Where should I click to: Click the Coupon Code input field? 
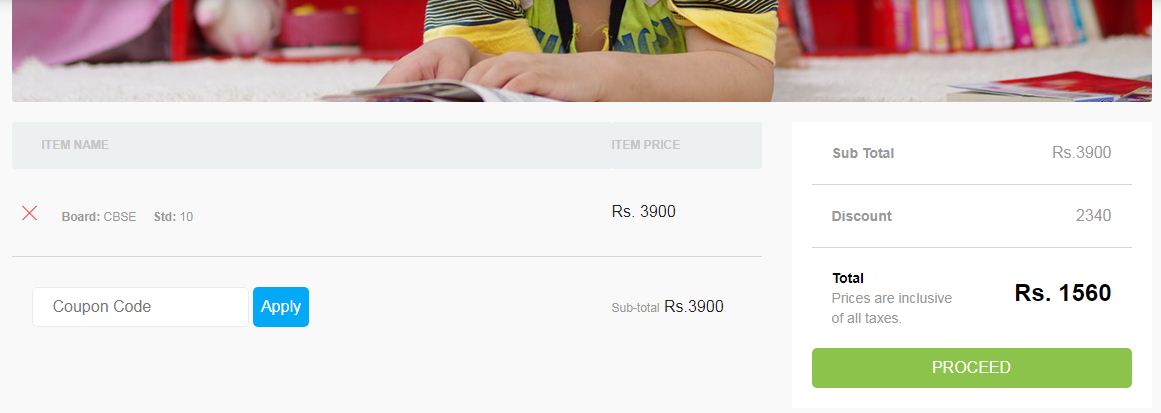pyautogui.click(x=141, y=306)
